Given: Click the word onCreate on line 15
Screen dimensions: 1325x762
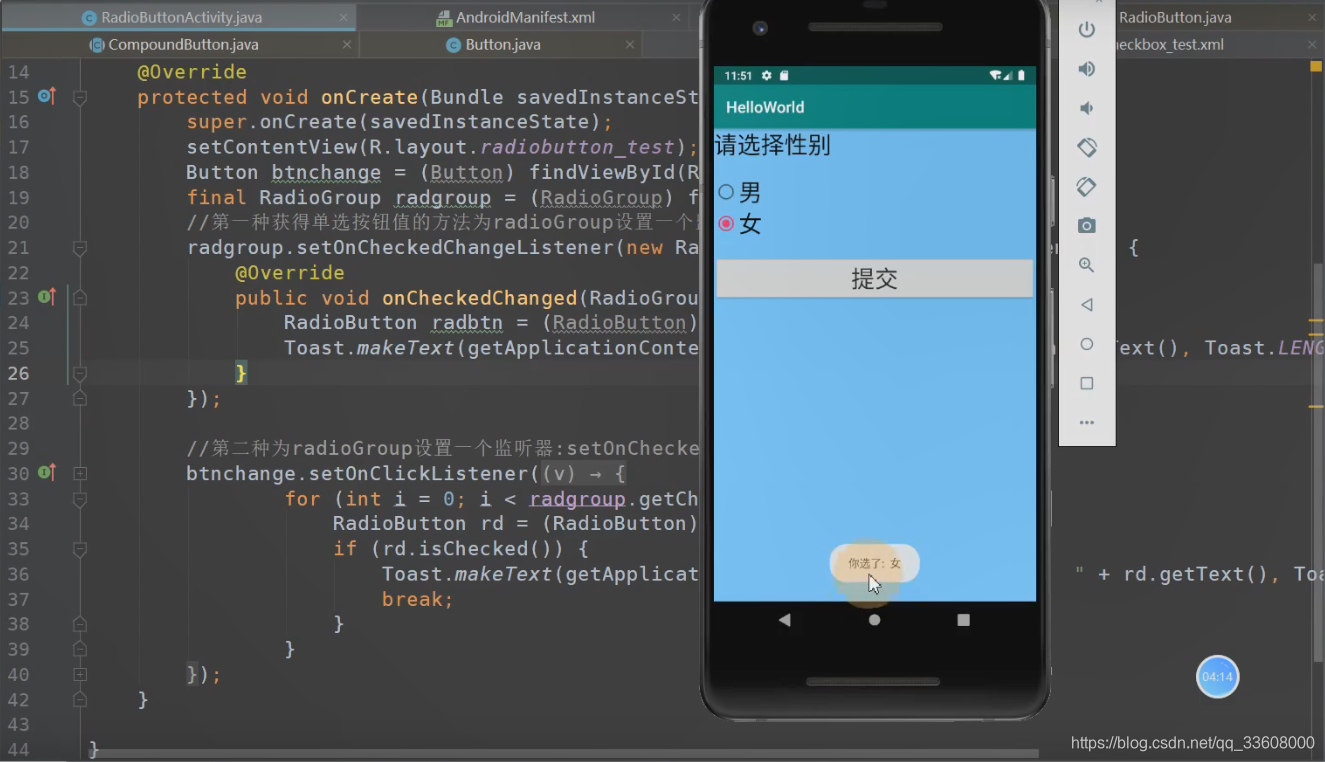Looking at the screenshot, I should pyautogui.click(x=369, y=97).
